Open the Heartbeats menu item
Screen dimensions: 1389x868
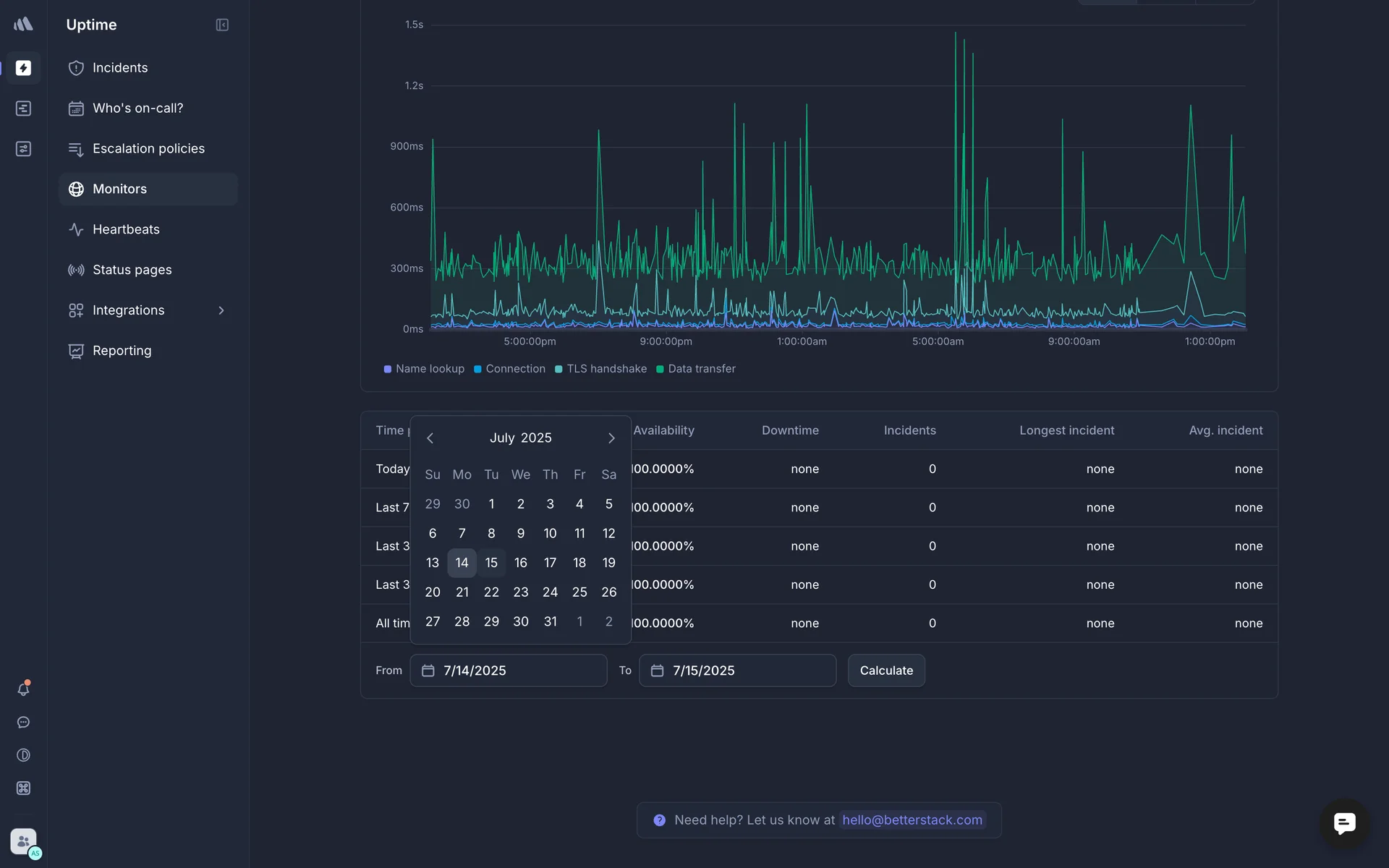click(126, 229)
